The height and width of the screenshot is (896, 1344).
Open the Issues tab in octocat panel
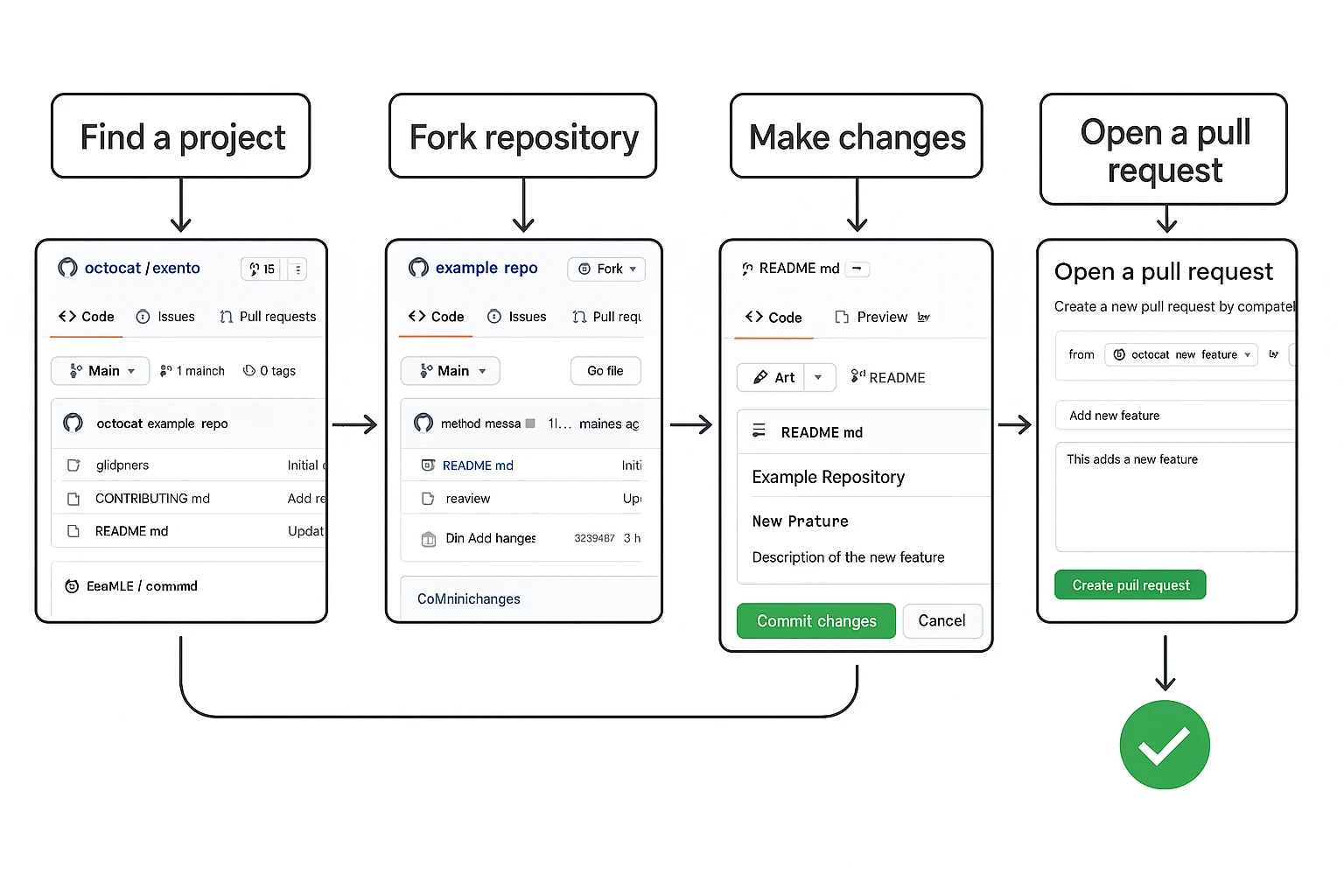(165, 317)
